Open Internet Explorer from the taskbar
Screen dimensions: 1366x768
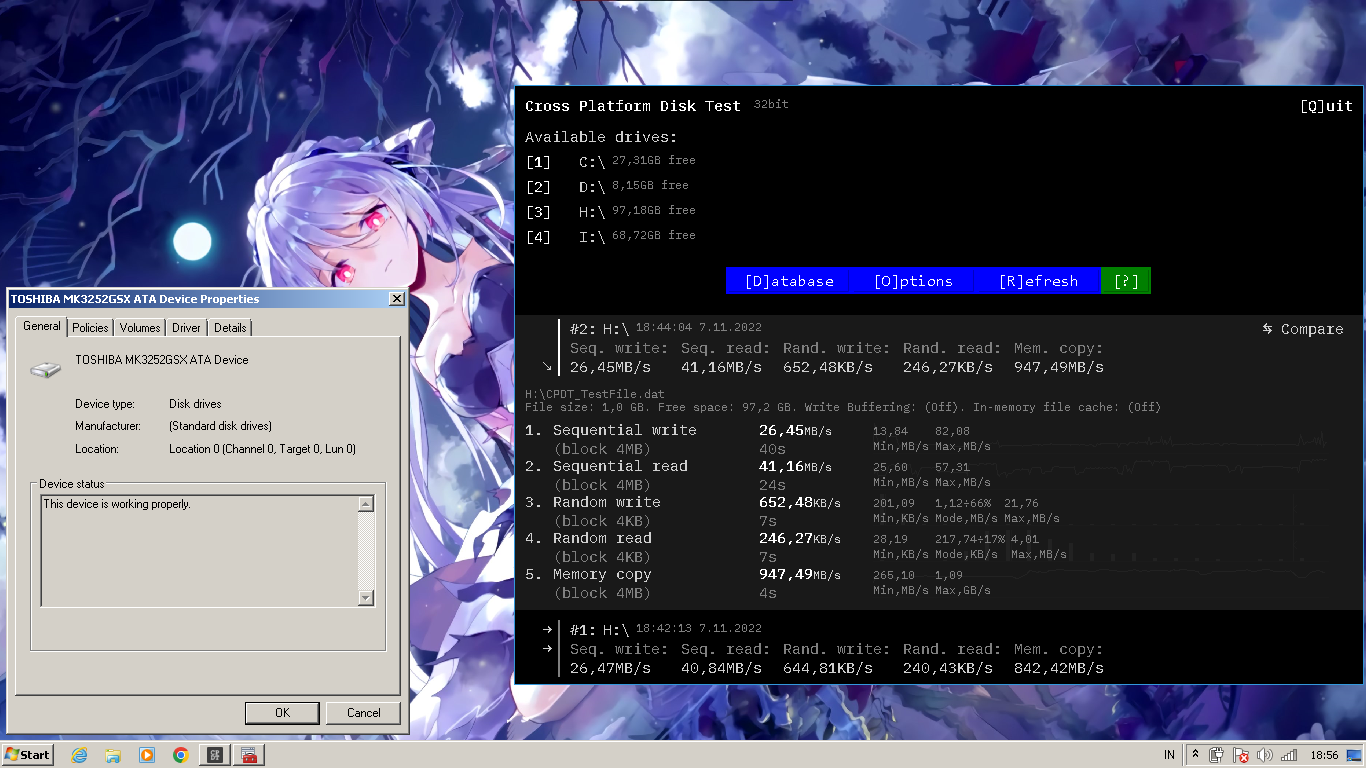point(79,755)
